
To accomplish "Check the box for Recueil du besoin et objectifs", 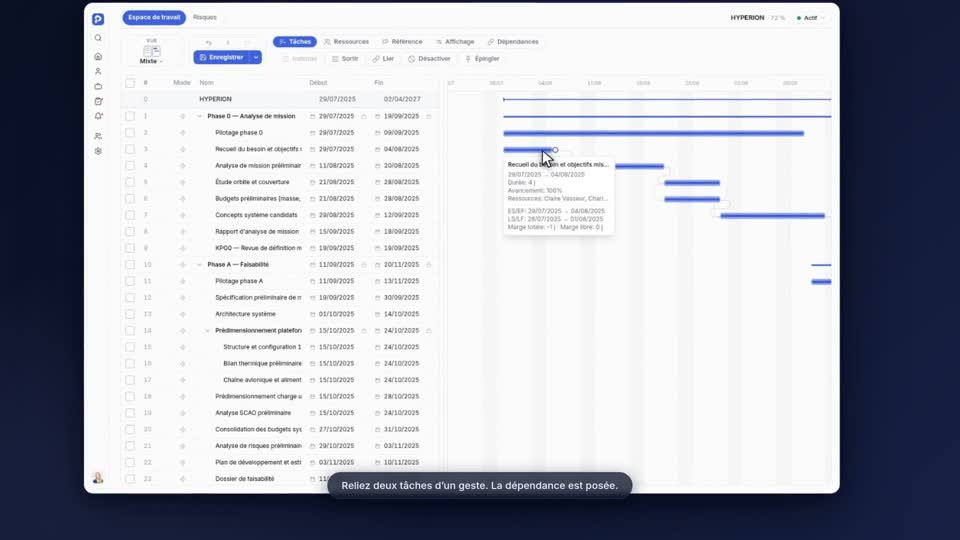I will click(x=130, y=149).
